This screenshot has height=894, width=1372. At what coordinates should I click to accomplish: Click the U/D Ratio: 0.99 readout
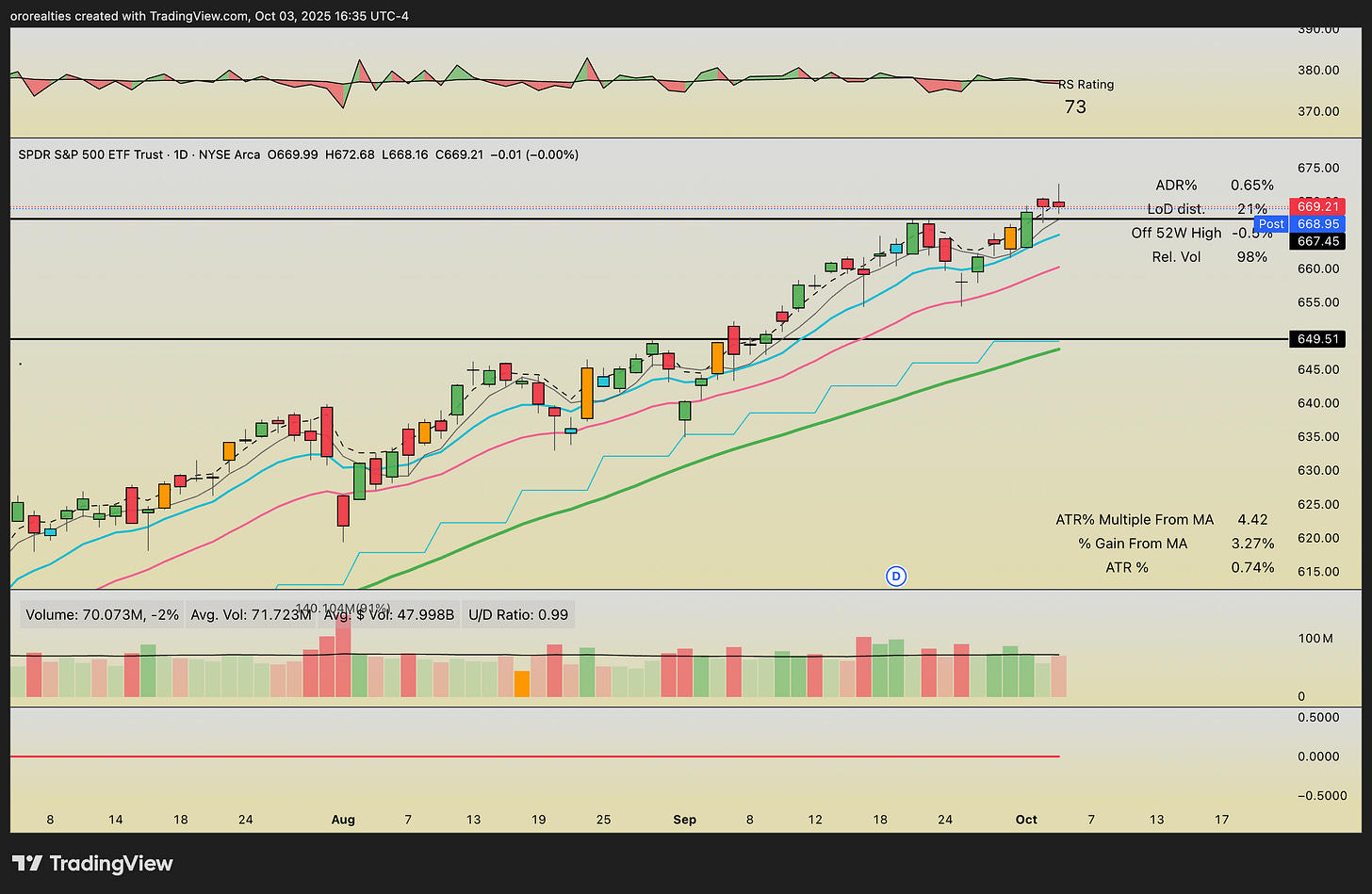518,615
